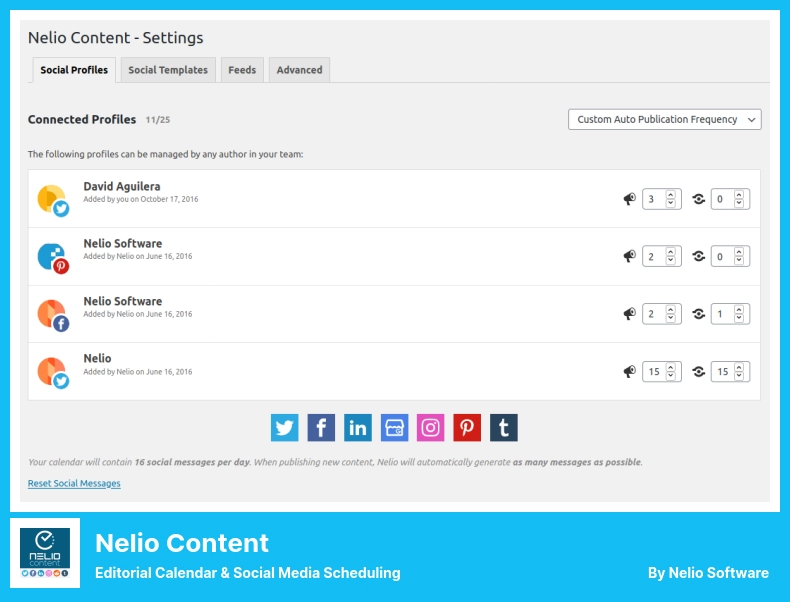Add a Pinterest profile icon
This screenshot has width=790, height=602.
point(467,428)
